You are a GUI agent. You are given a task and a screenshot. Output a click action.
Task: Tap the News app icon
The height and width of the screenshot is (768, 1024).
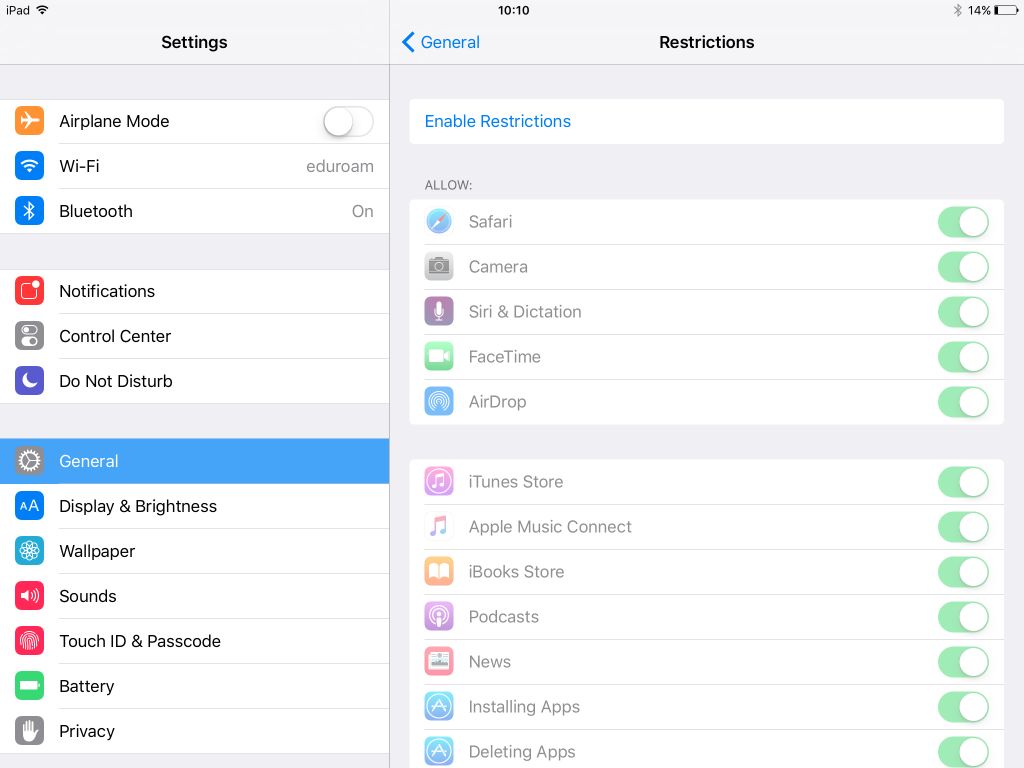click(439, 662)
